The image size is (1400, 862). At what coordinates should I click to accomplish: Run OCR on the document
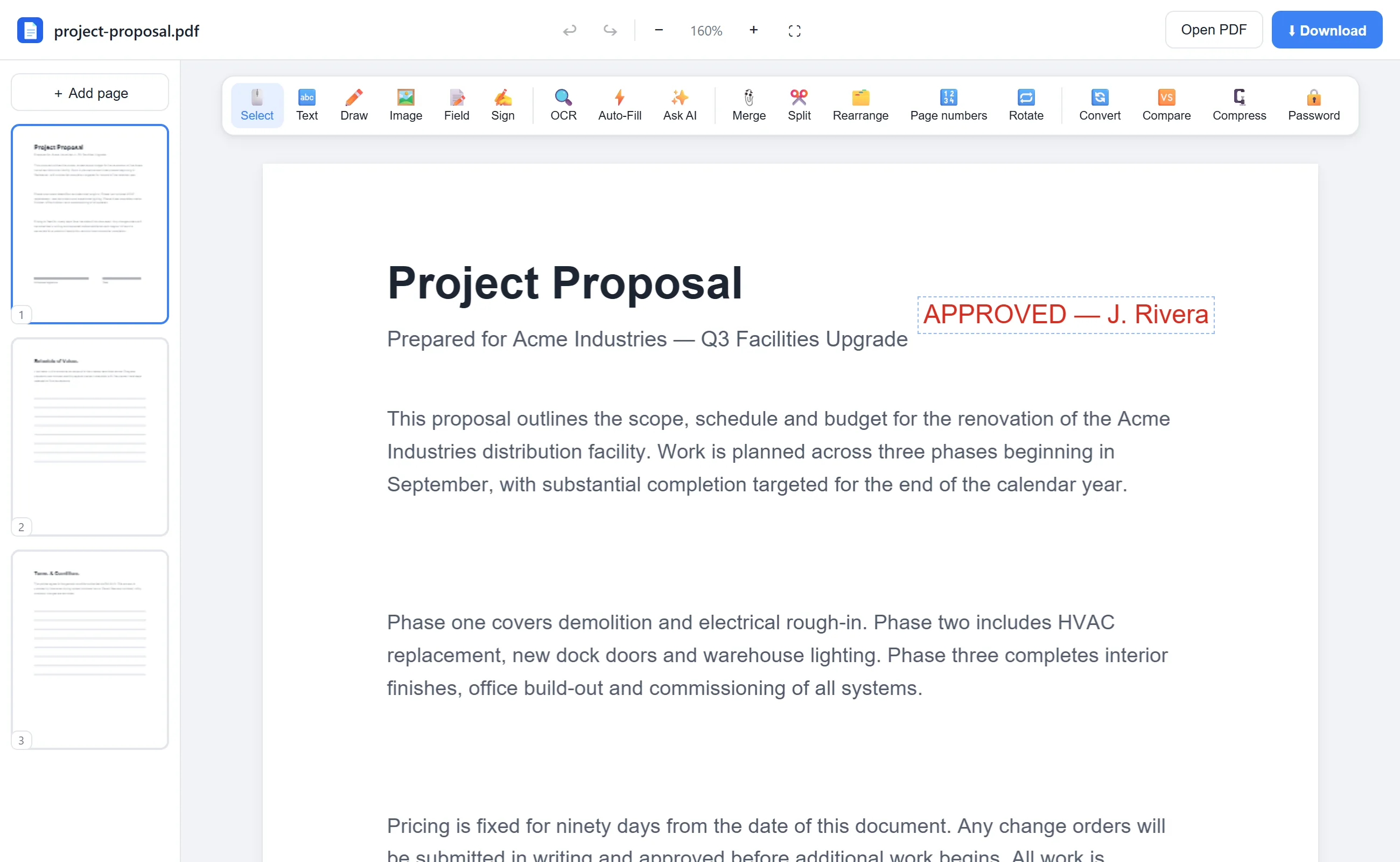(x=563, y=106)
